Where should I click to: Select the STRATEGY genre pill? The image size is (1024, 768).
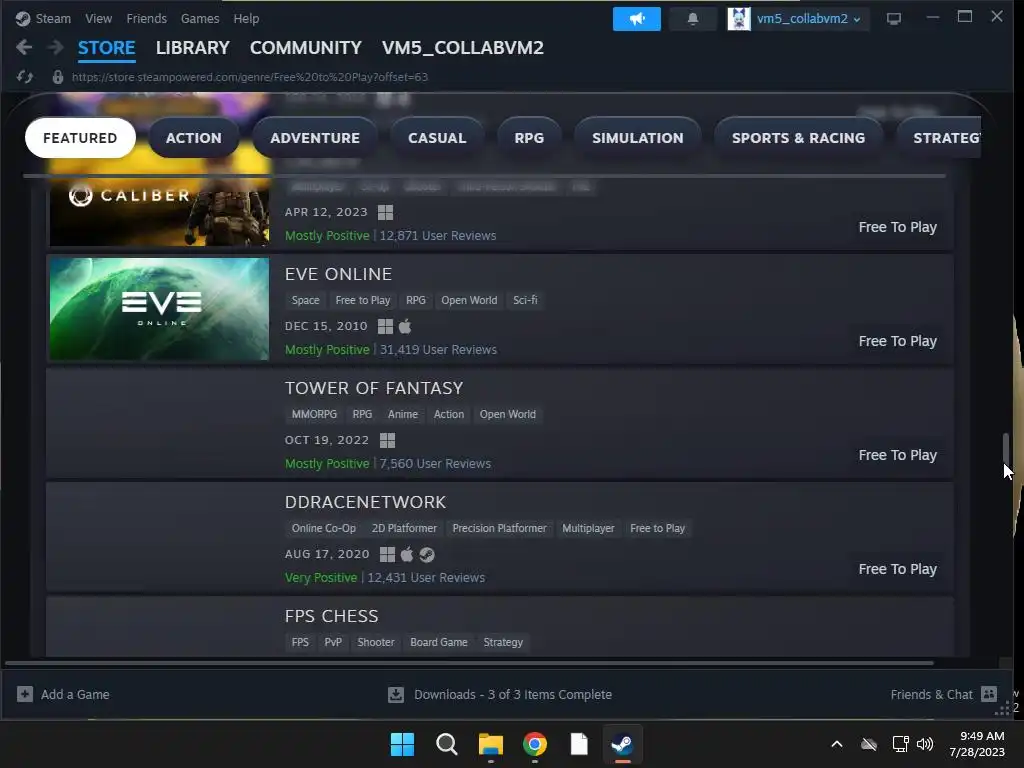[x=938, y=138]
